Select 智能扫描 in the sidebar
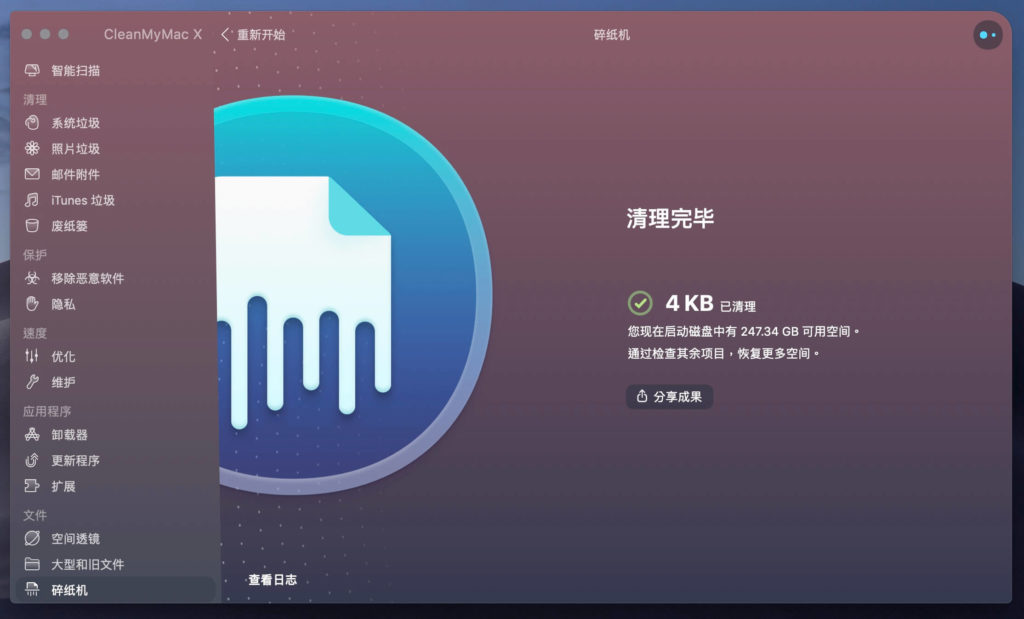 76,71
